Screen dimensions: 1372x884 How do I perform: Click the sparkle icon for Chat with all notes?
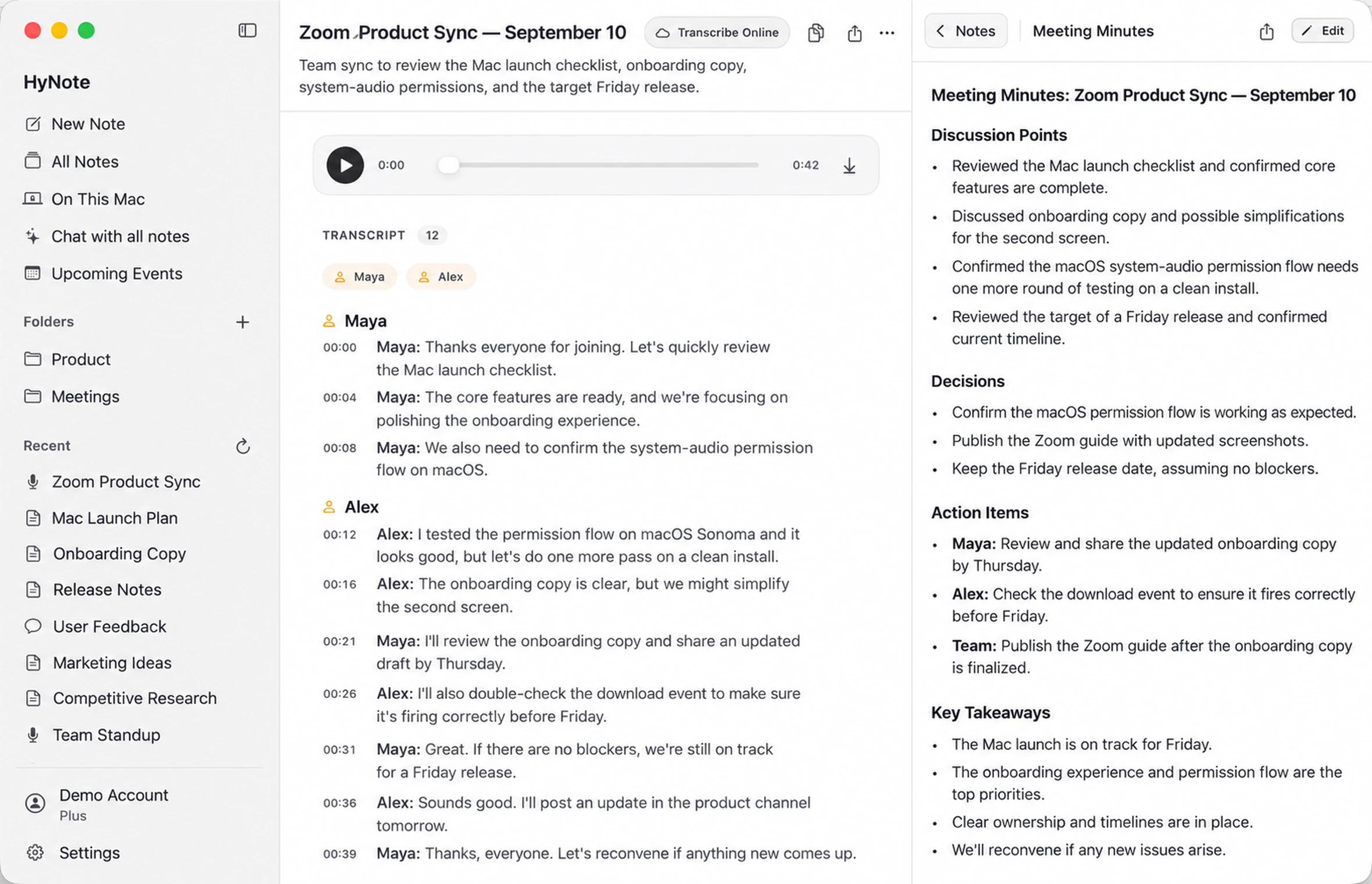coord(33,236)
